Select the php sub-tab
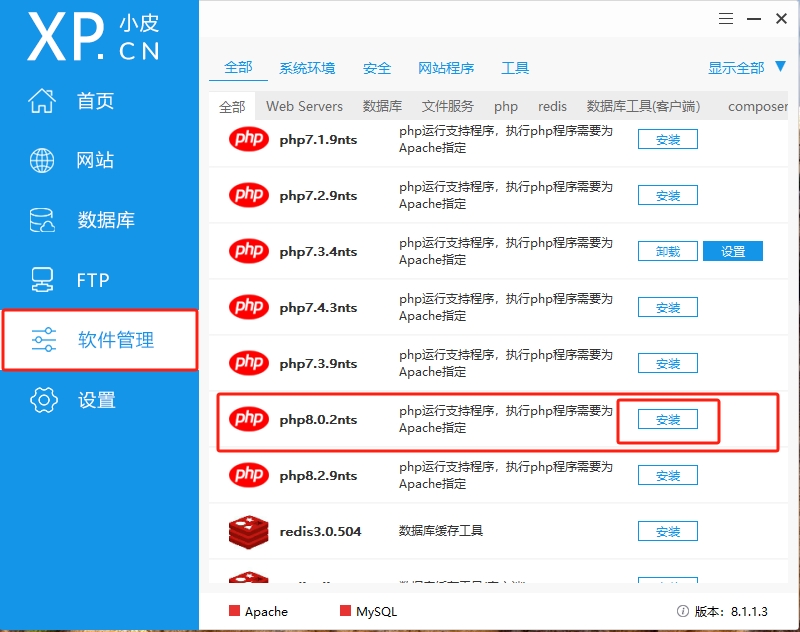 click(506, 107)
